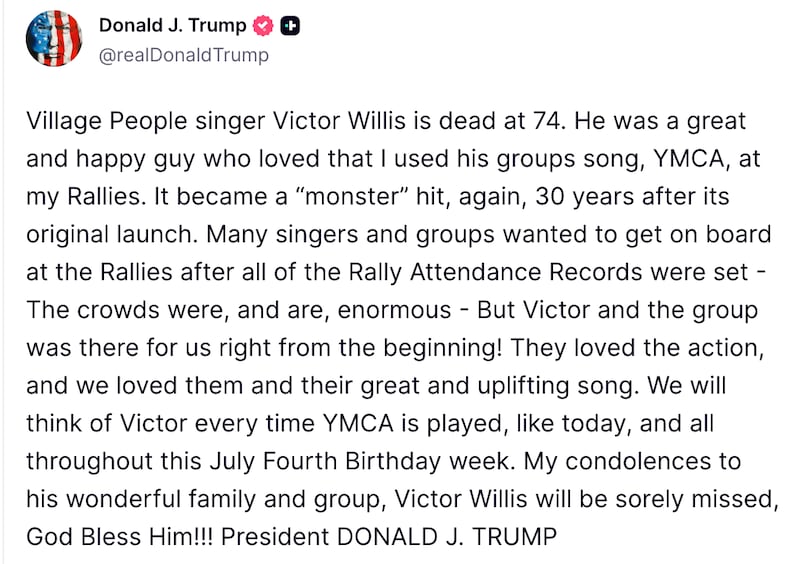This screenshot has height=564, width=800.
Task: Open the Donald J. Trump display name
Action: pyautogui.click(x=172, y=25)
